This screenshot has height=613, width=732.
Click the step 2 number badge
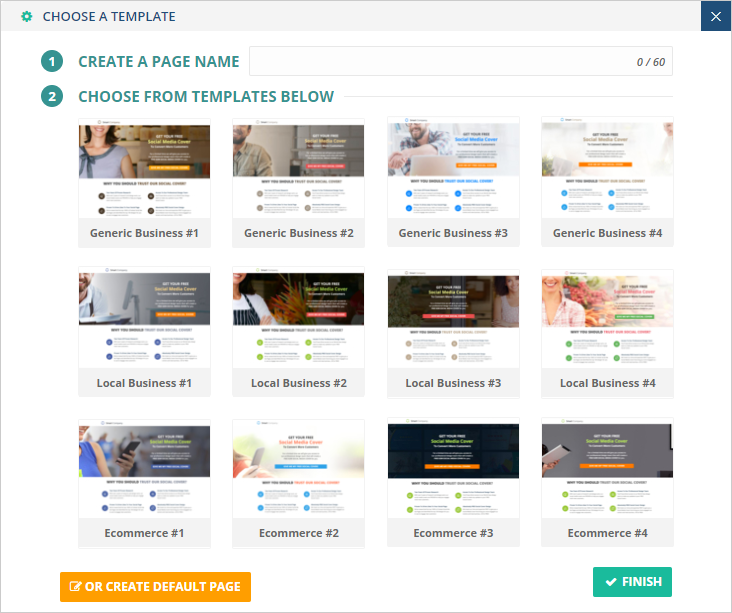click(x=52, y=97)
